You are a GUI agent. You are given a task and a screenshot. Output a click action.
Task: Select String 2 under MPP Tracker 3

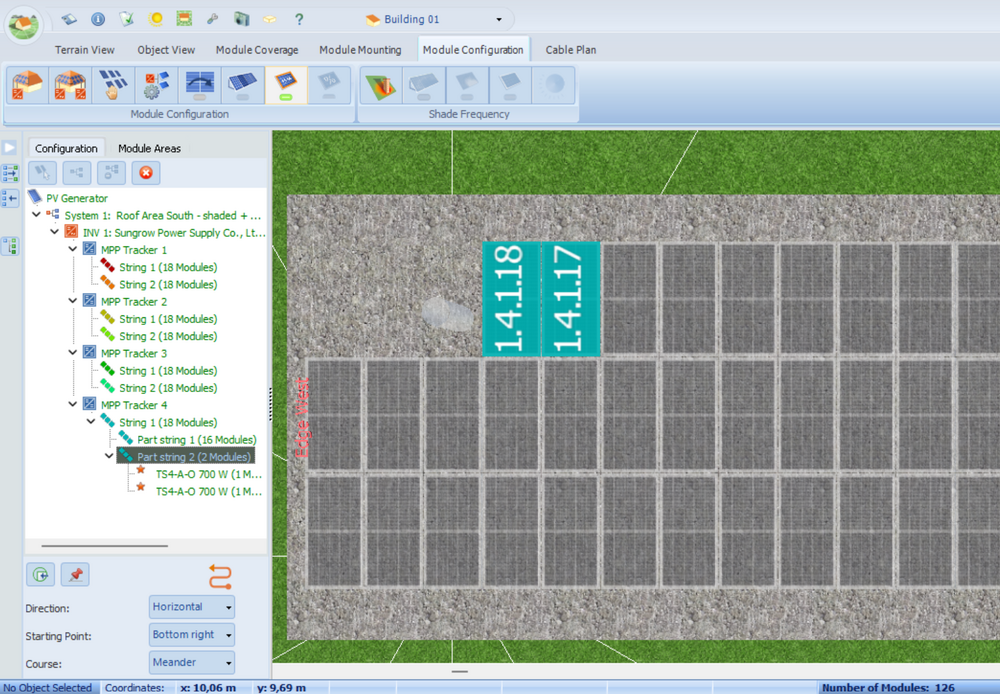coord(167,388)
